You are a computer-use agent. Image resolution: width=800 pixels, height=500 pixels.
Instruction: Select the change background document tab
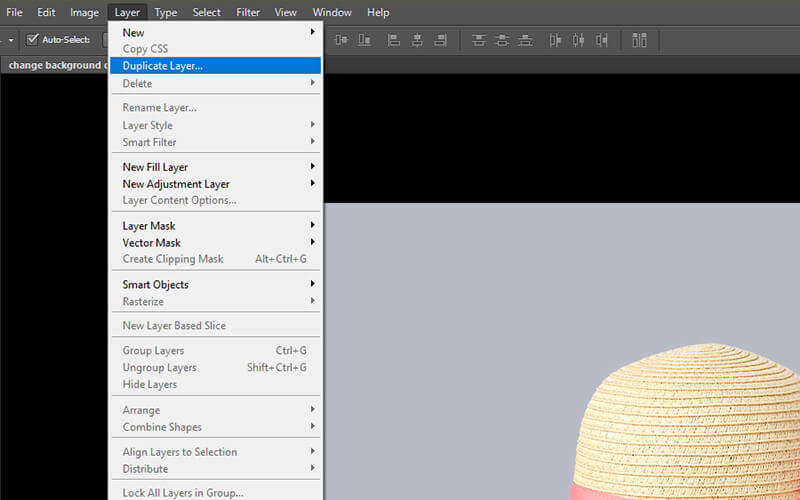click(x=55, y=65)
